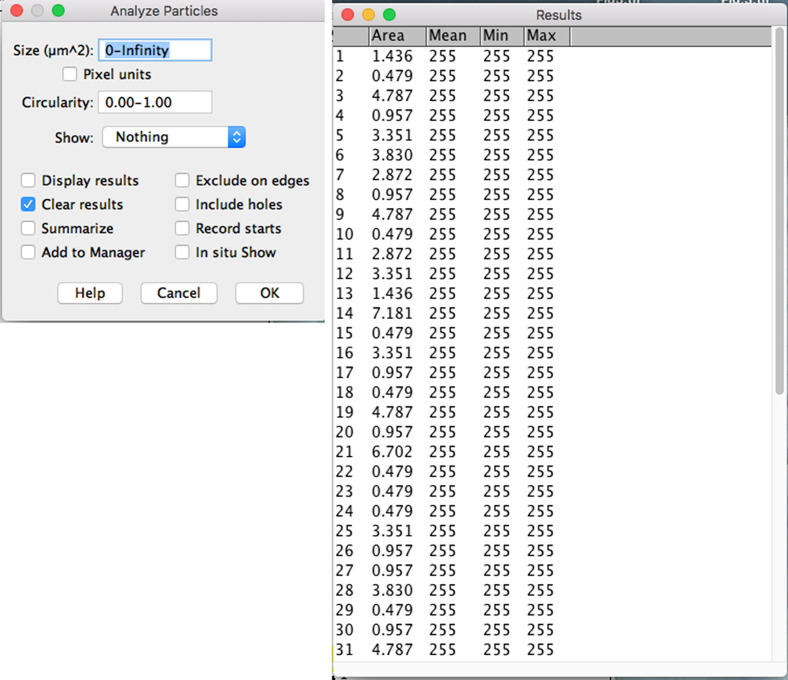Check the Add to Manager box
788x680 pixels.
(29, 253)
